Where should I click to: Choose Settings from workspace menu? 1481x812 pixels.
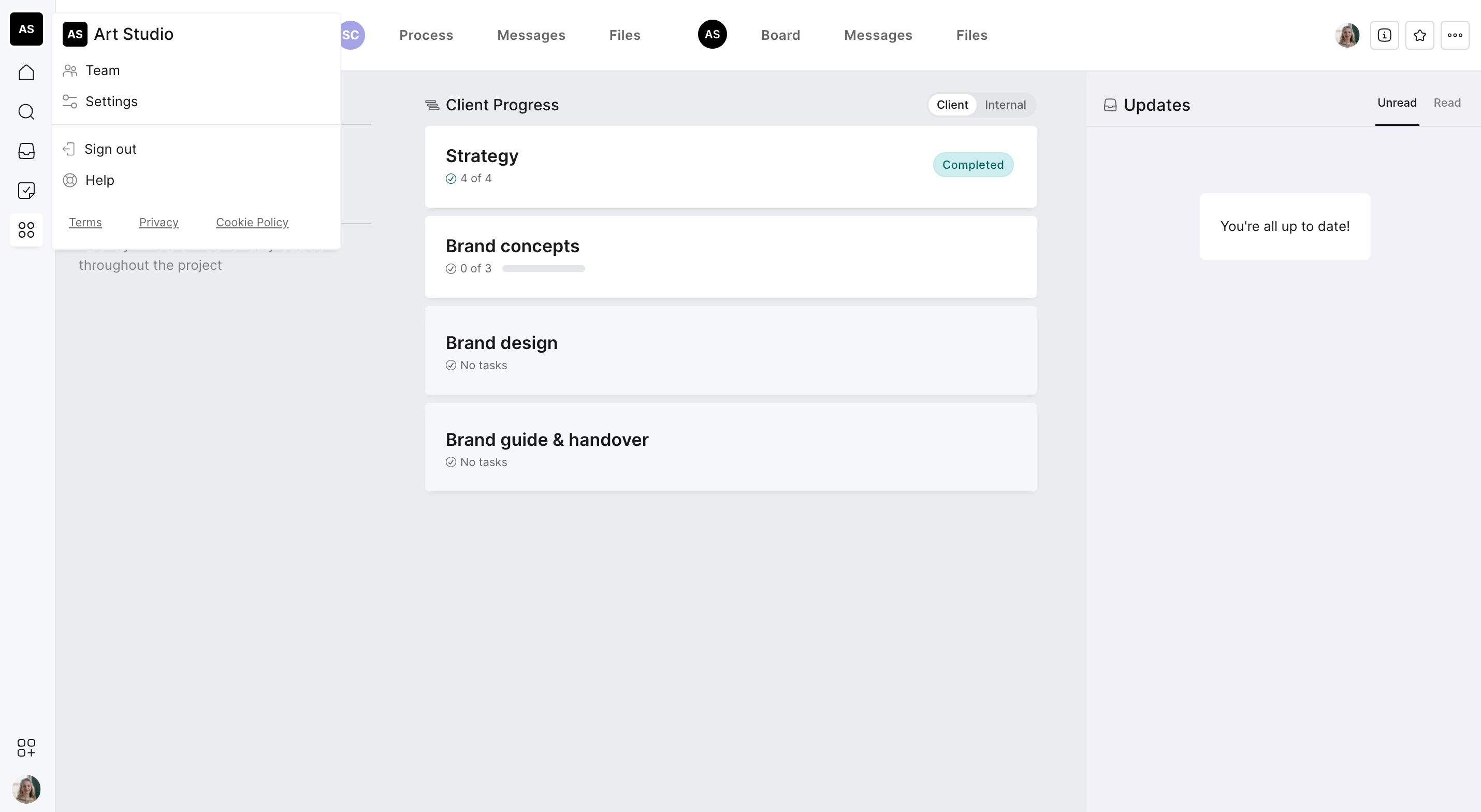(111, 102)
